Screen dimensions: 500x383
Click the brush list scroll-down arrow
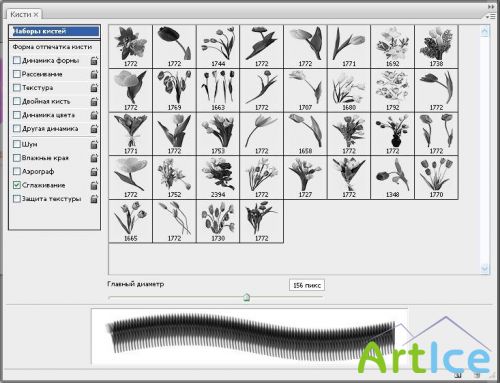485,268
